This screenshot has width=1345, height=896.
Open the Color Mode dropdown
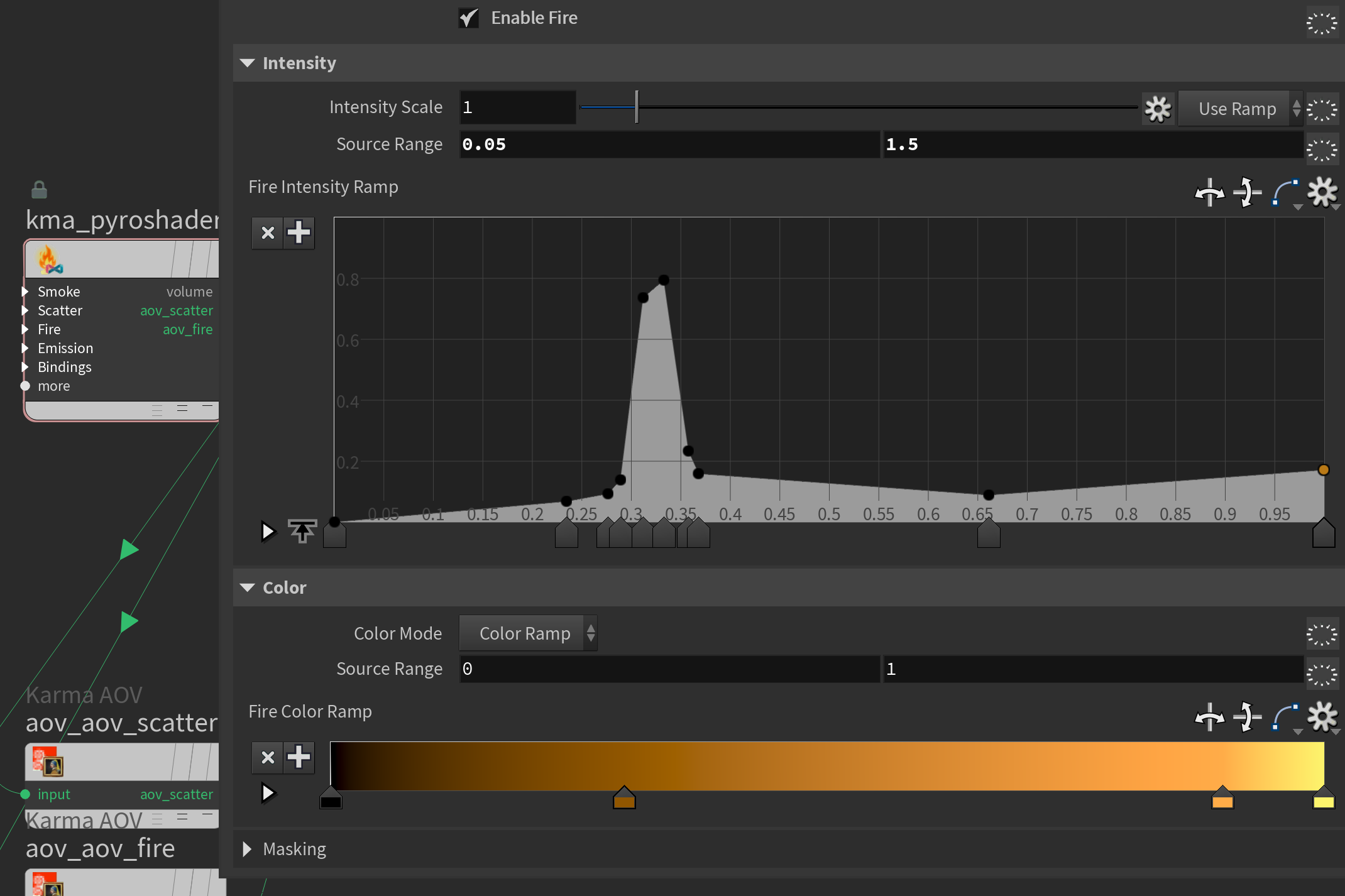coord(528,633)
